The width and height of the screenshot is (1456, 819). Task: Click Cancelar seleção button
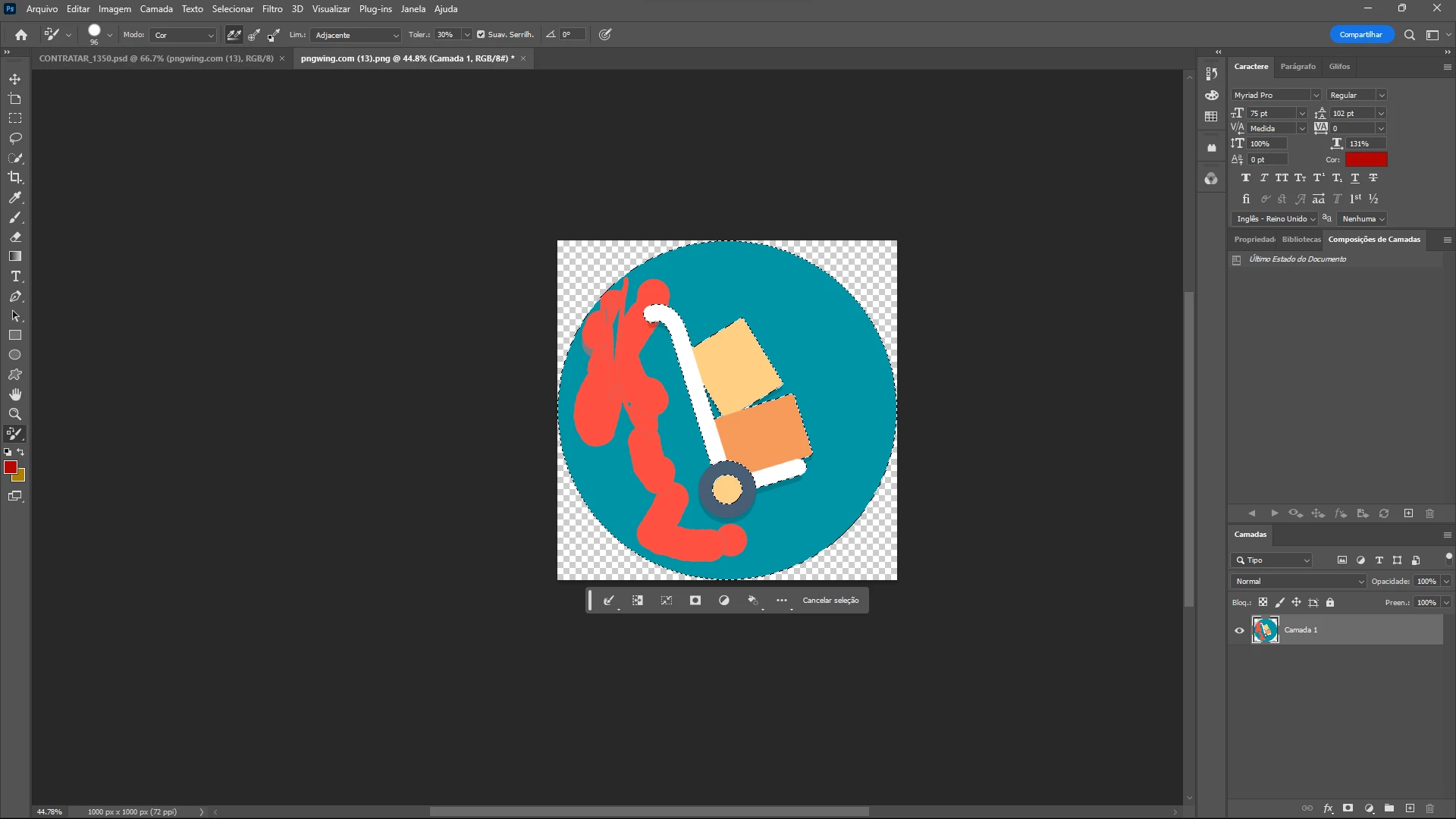(830, 601)
